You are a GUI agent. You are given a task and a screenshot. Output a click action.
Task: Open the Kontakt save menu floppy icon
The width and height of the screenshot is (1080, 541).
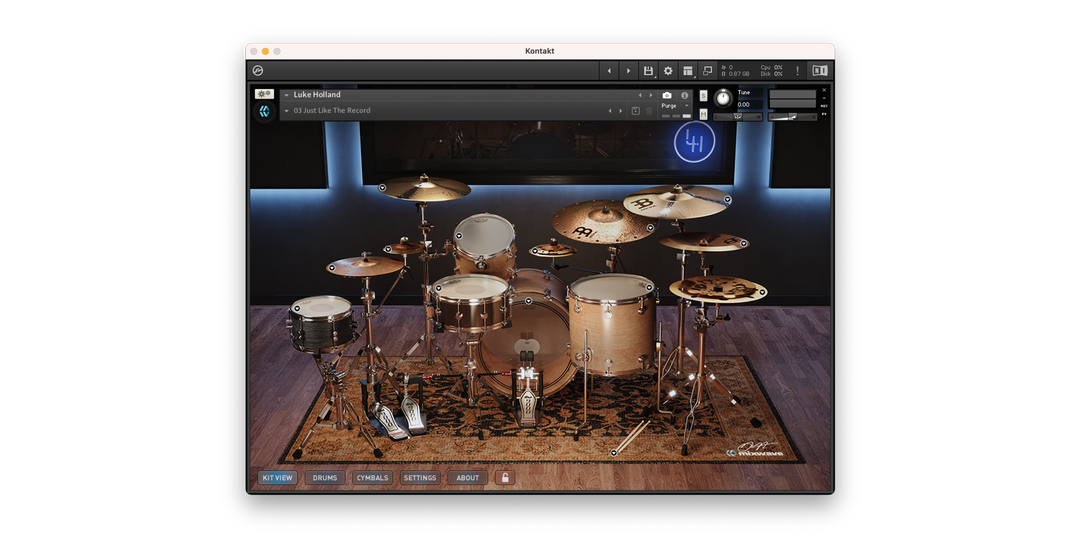click(x=648, y=71)
